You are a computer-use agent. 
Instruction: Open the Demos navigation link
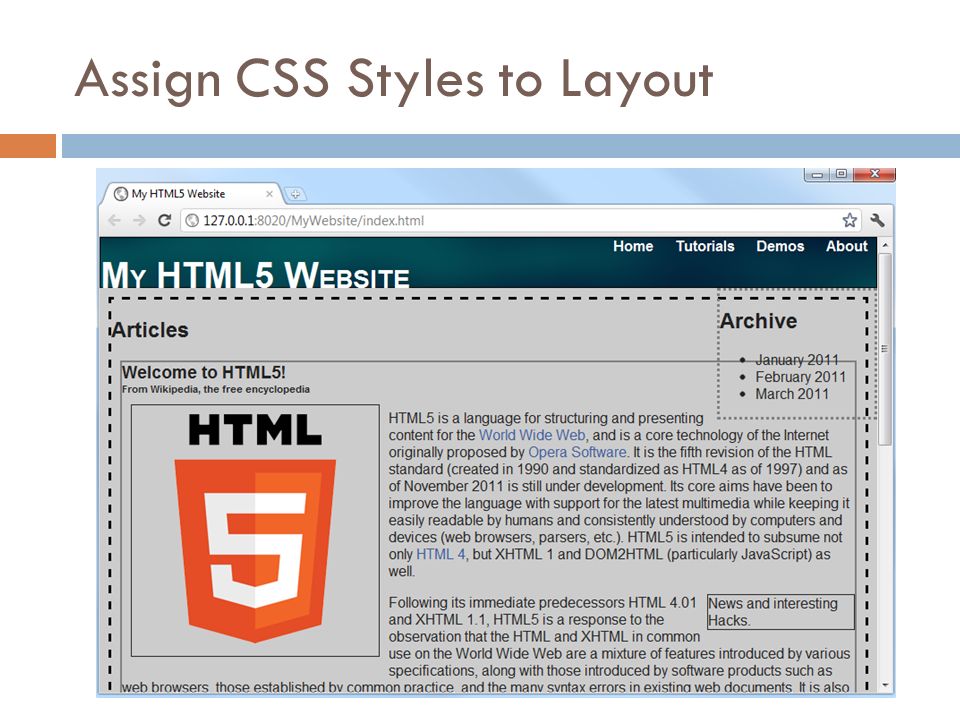(780, 246)
